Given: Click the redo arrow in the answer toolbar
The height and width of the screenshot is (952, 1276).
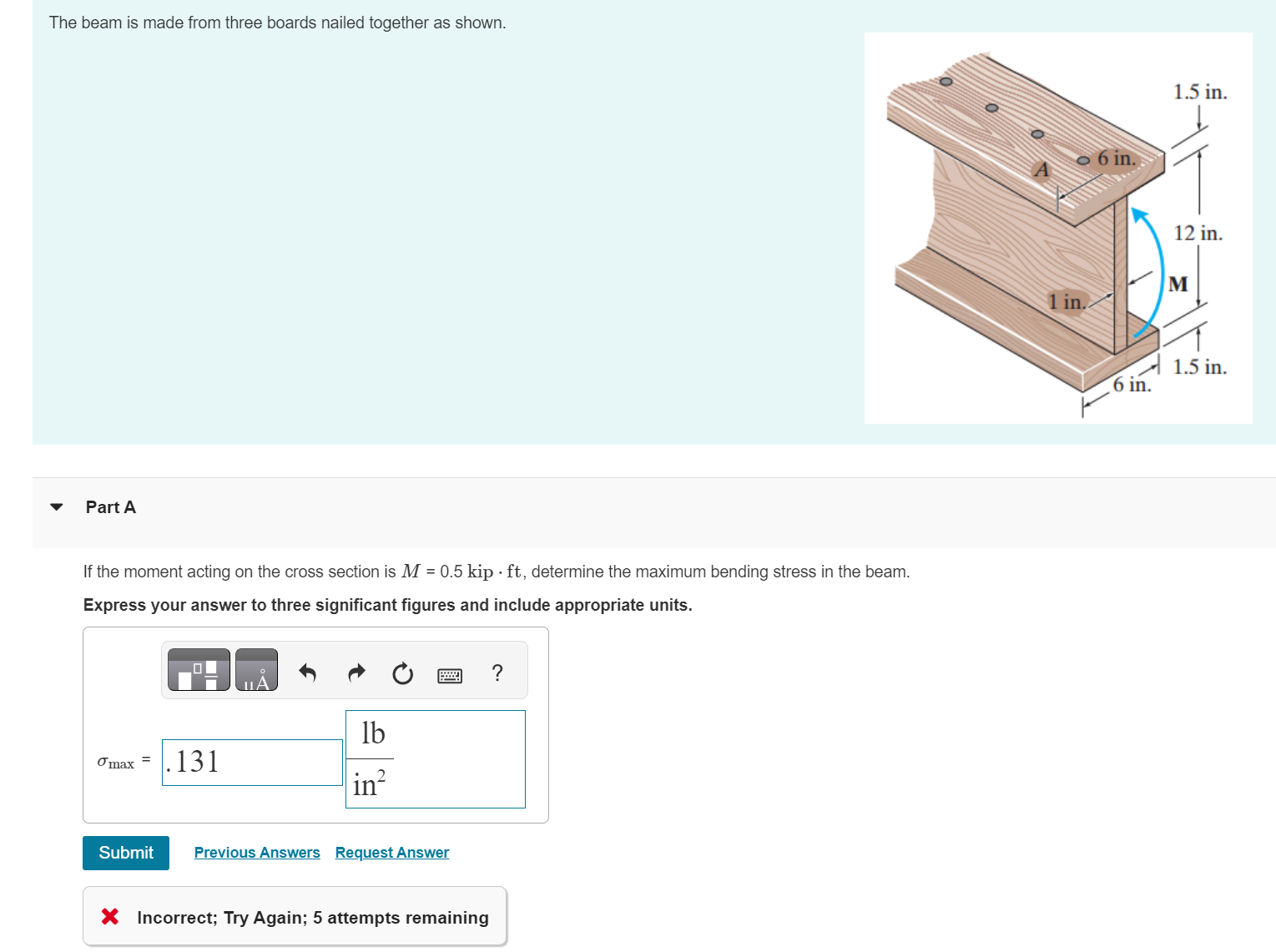Looking at the screenshot, I should pyautogui.click(x=356, y=672).
